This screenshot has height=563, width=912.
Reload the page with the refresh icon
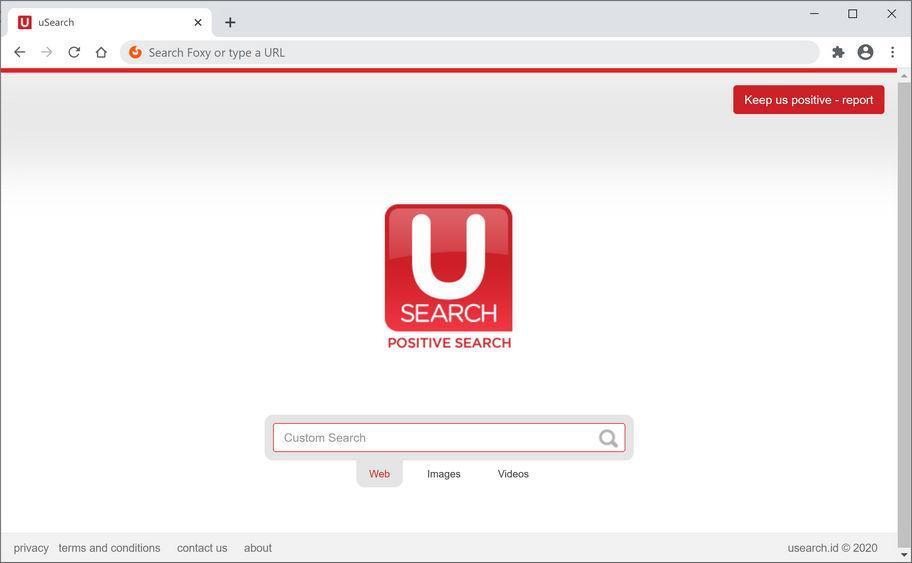[74, 52]
